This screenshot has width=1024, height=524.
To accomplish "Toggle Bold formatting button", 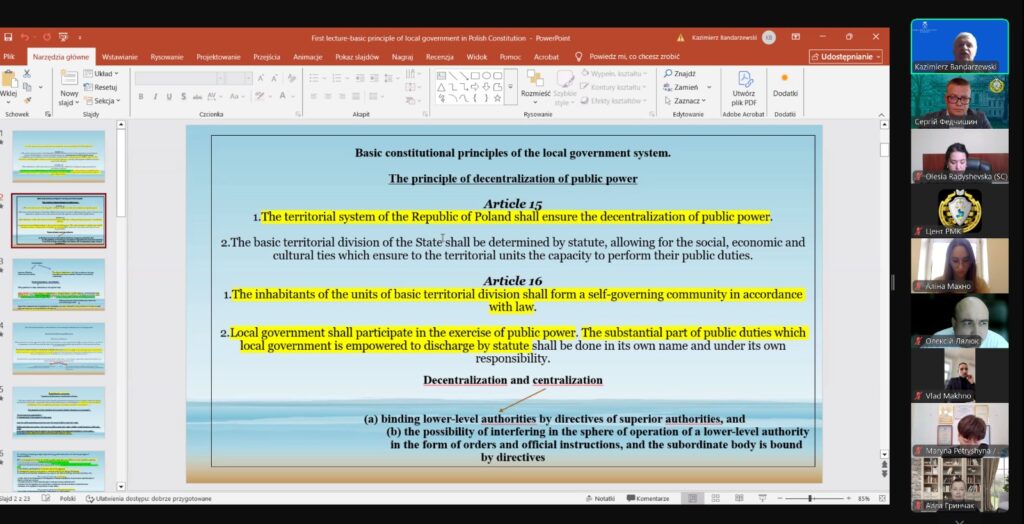I will click(141, 97).
